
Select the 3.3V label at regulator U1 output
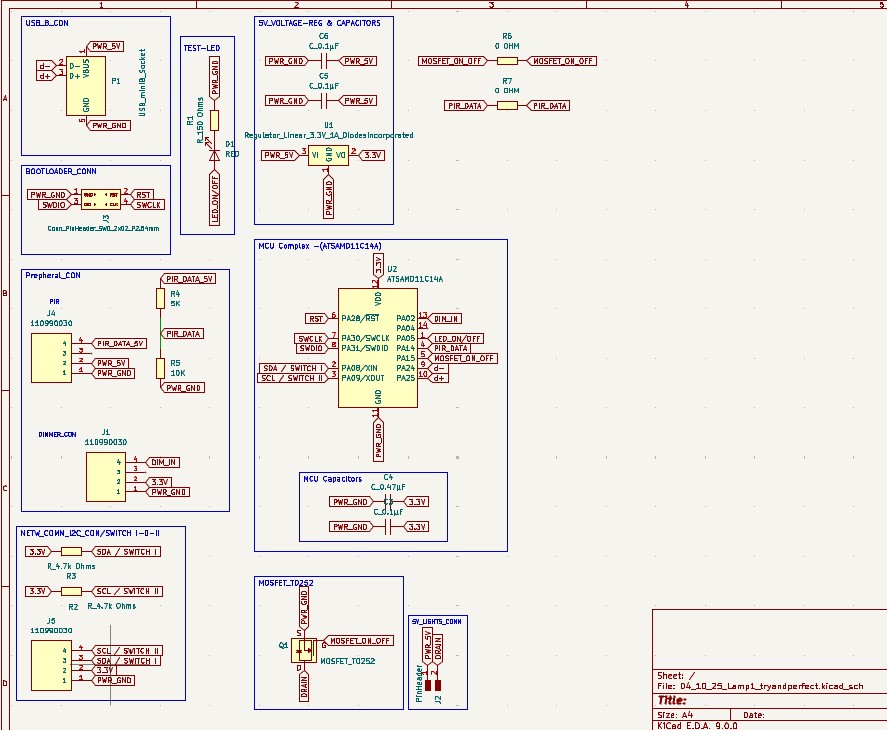point(372,155)
